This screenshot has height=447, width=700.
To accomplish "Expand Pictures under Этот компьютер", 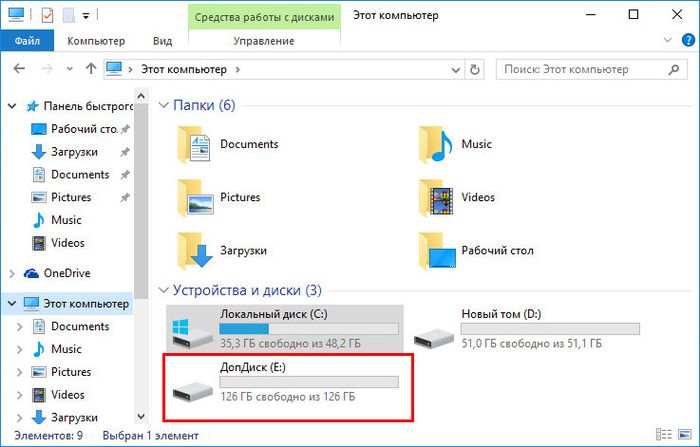I will point(19,372).
